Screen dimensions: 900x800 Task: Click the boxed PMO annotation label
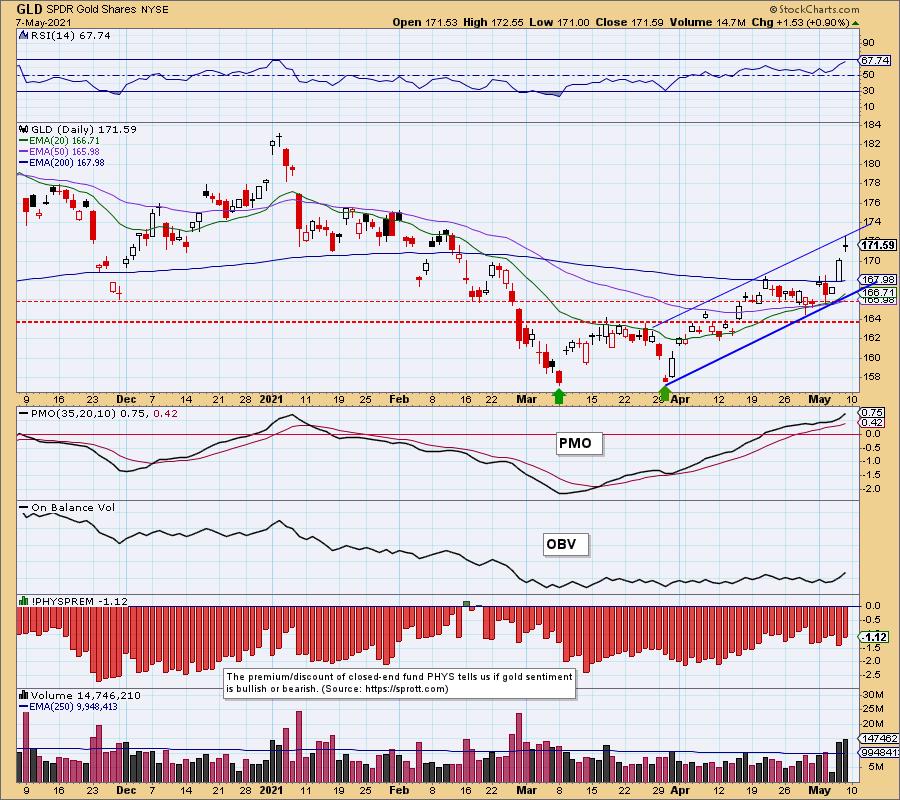click(579, 443)
